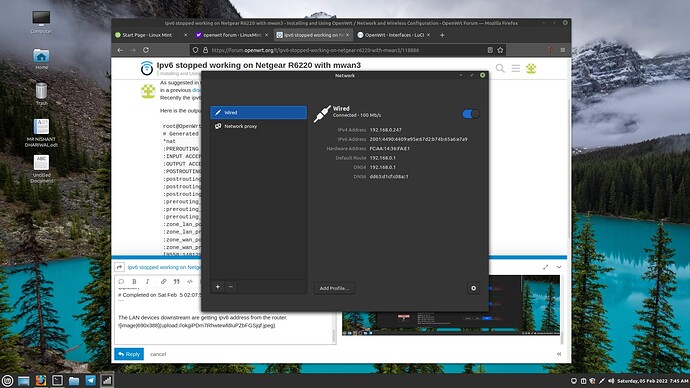Screen dimensions: 690x388
Task: Open network tray icon
Action: pos(602,381)
